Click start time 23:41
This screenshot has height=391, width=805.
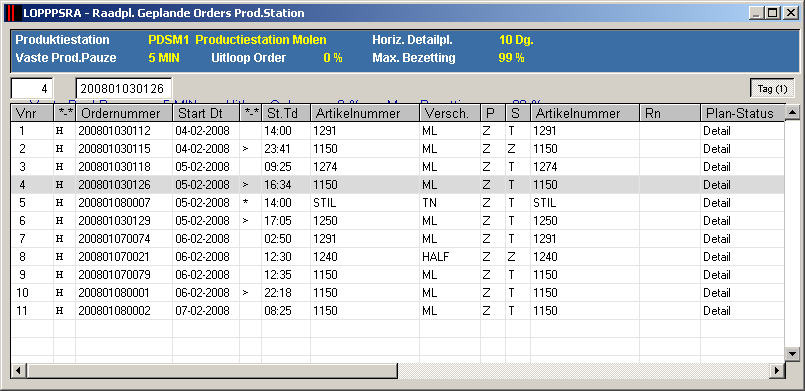[x=278, y=149]
